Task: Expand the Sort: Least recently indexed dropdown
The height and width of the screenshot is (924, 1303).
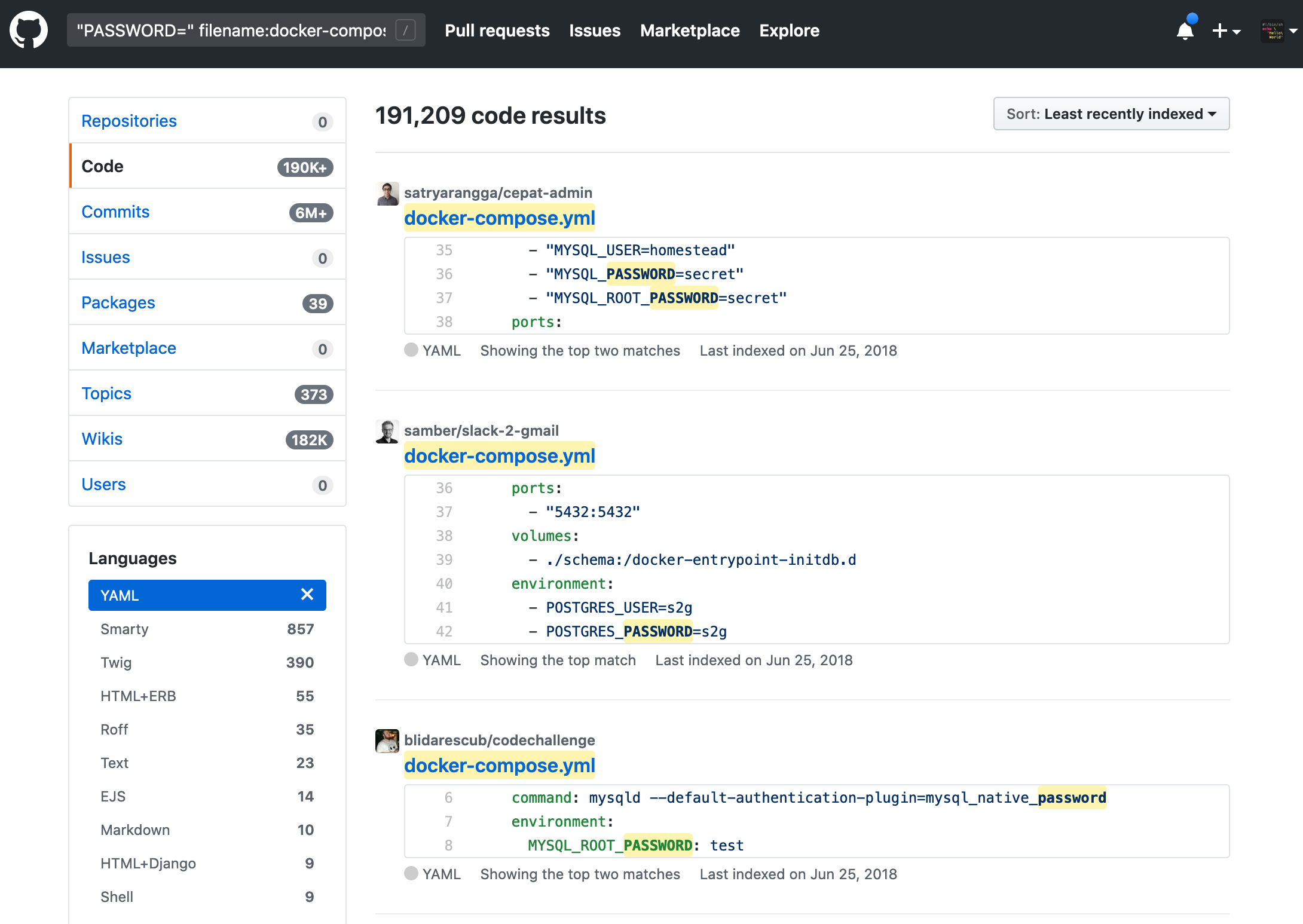Action: pos(1111,114)
